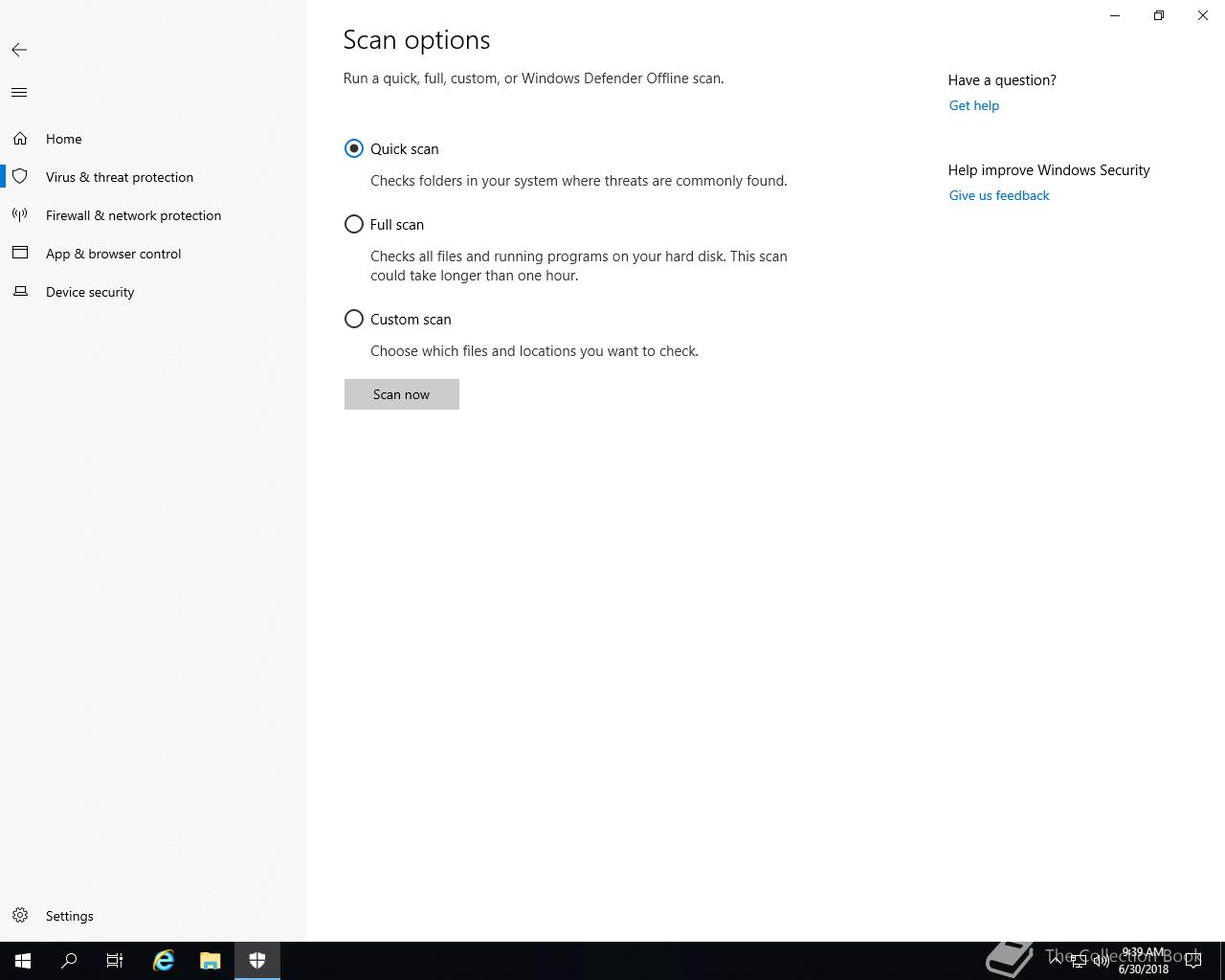The width and height of the screenshot is (1225, 980).
Task: Click the Custom scan description text
Action: click(534, 351)
